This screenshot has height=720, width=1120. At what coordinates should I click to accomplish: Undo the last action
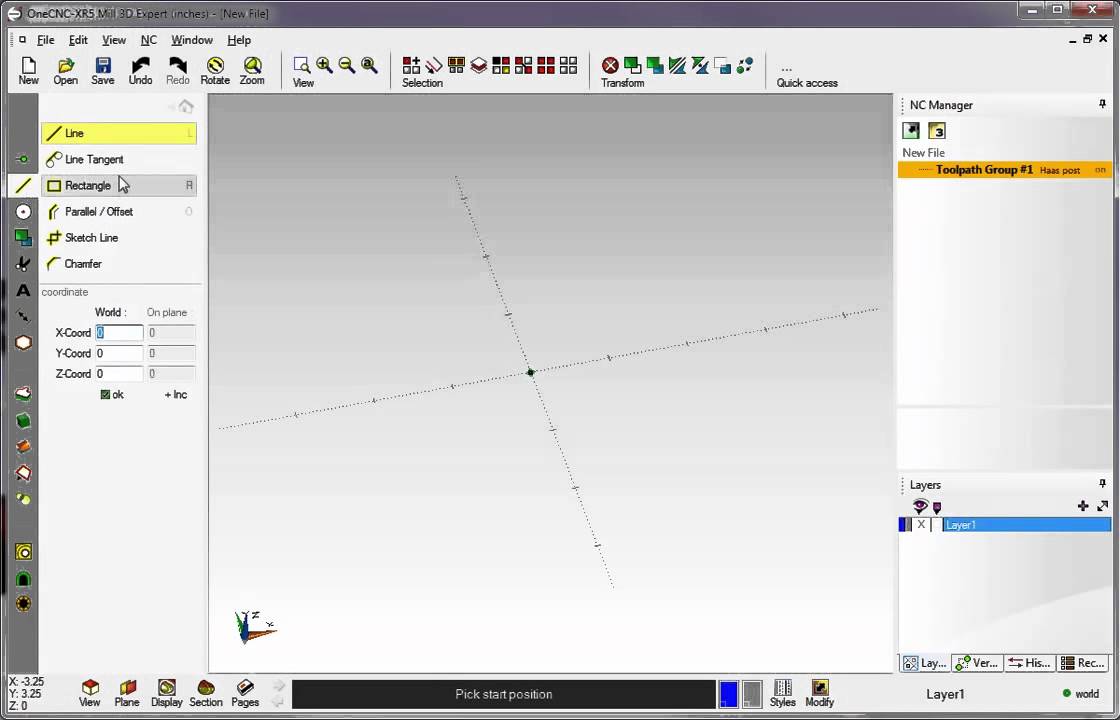(141, 71)
